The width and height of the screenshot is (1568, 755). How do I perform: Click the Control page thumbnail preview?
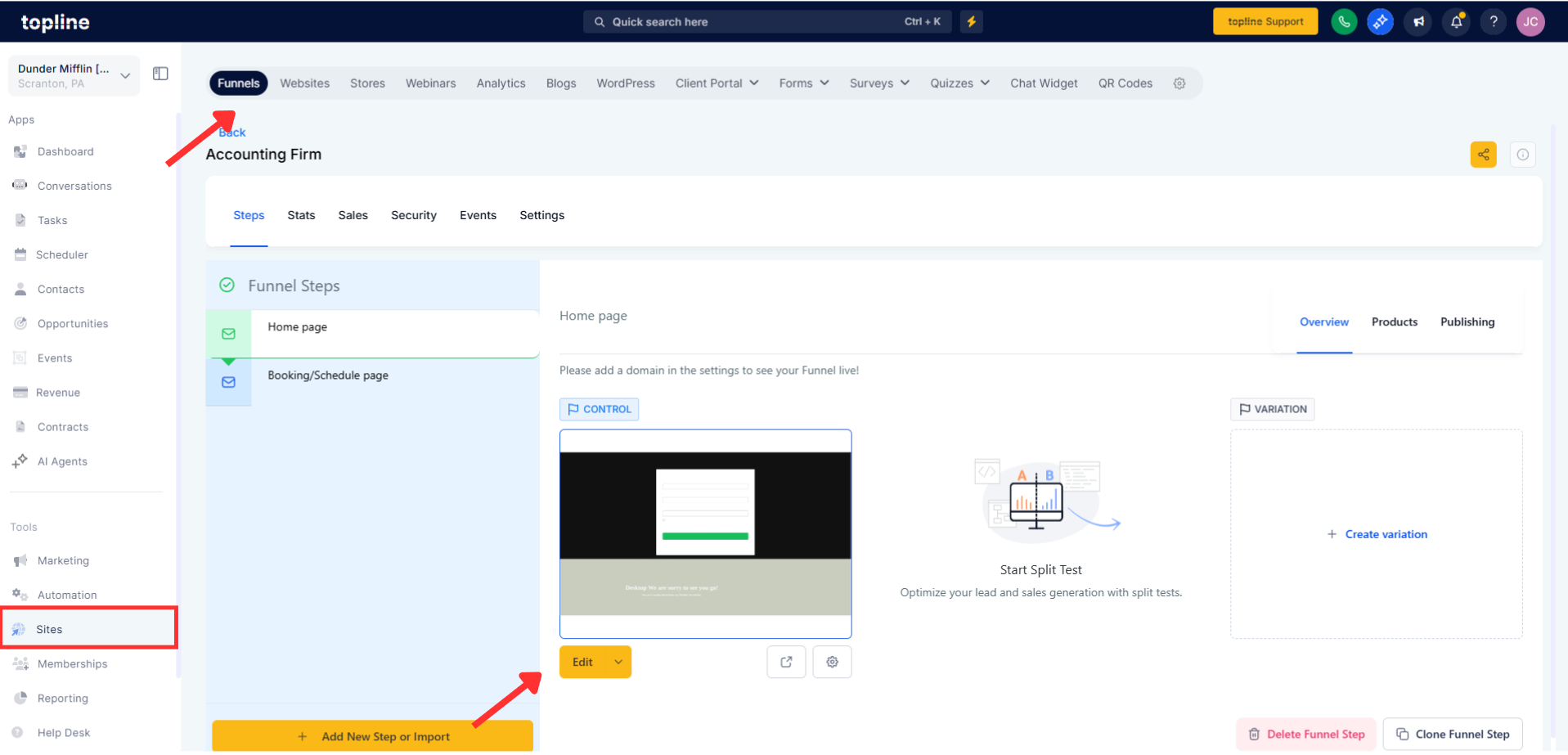(x=706, y=534)
